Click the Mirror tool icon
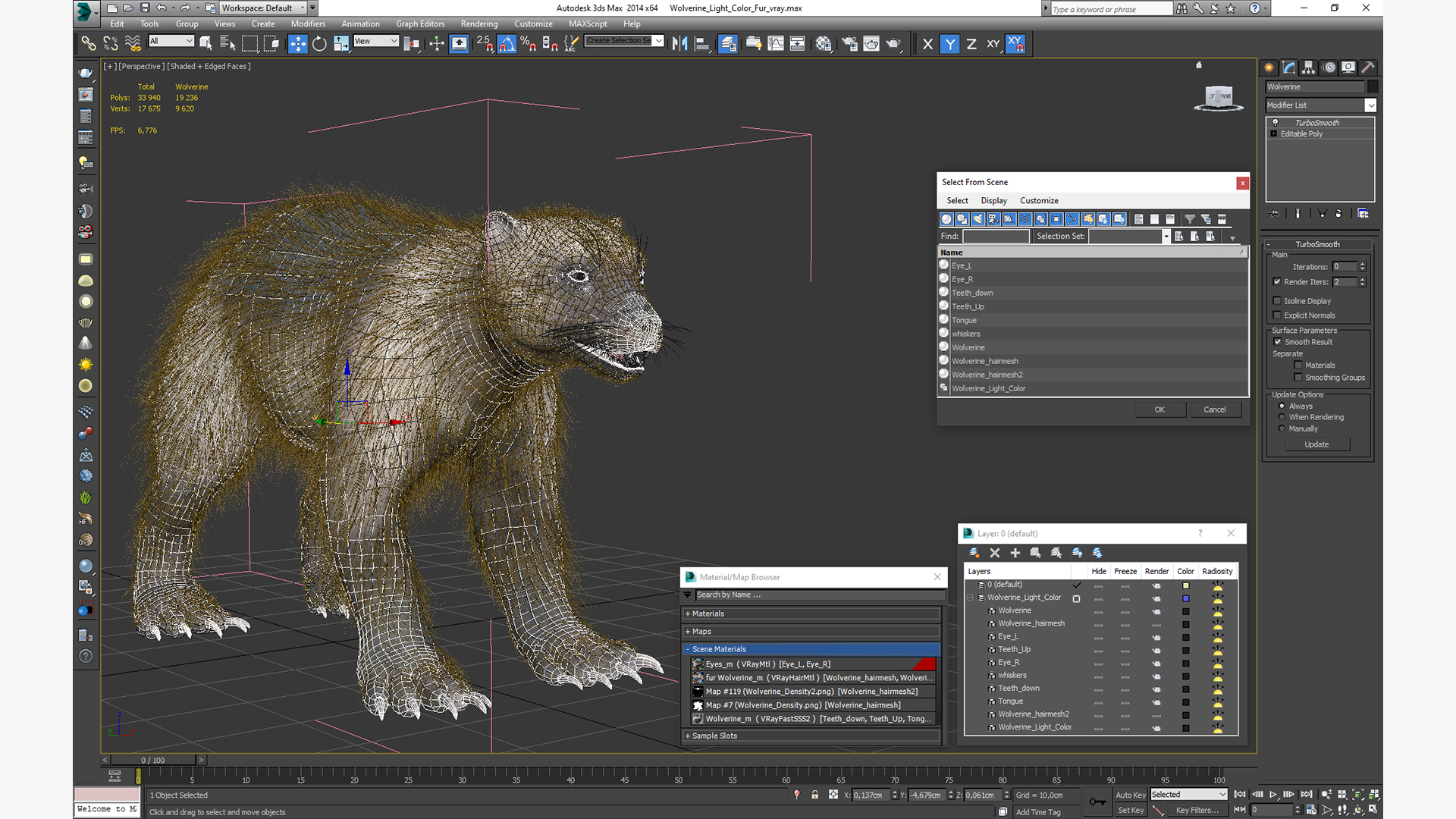Image resolution: width=1456 pixels, height=819 pixels. coord(679,44)
